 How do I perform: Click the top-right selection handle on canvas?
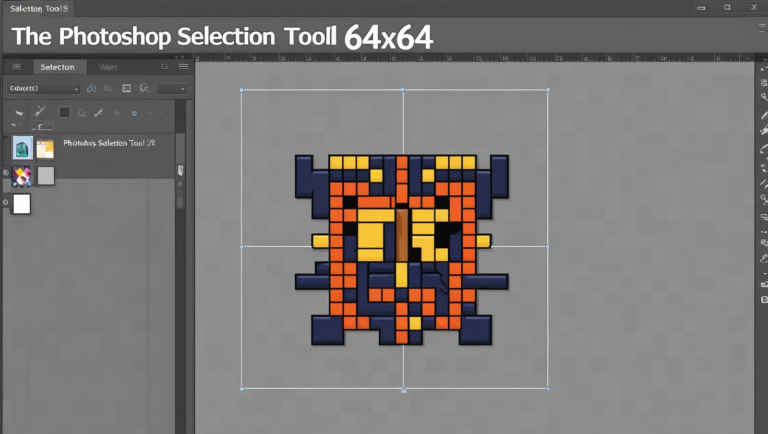pos(548,90)
